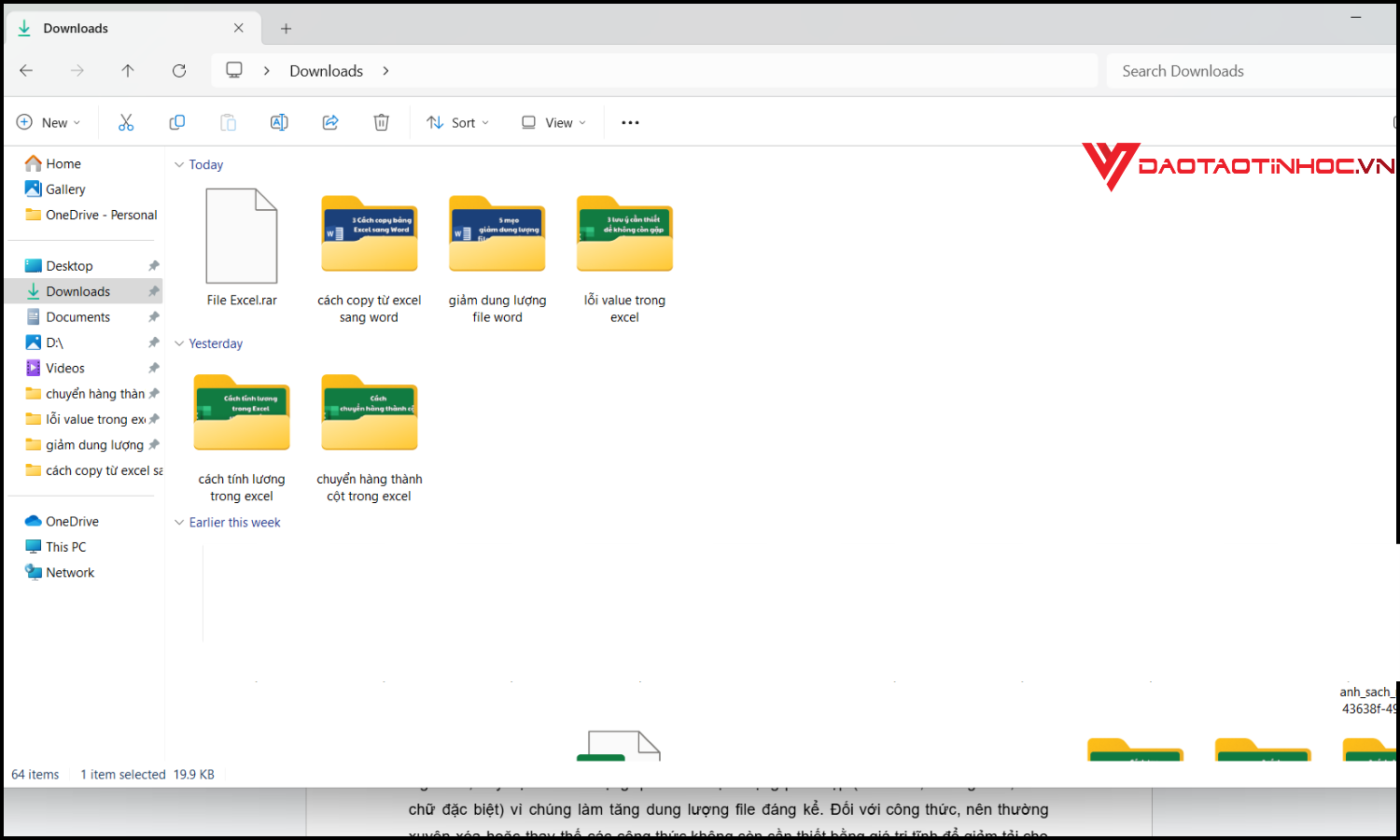Click the Rename icon in toolbar
Viewport: 1400px width, 840px height.
coord(279,122)
